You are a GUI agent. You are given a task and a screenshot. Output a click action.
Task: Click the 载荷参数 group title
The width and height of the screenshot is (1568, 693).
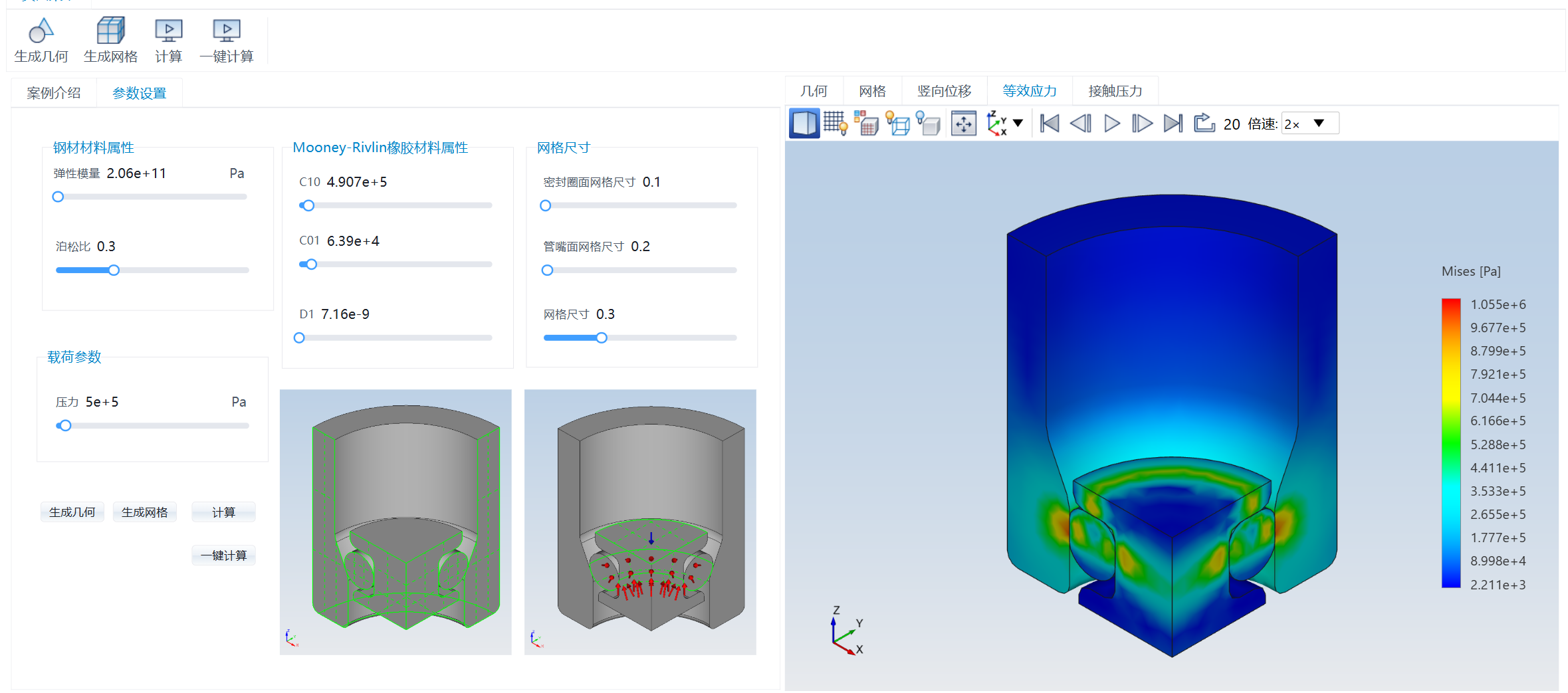click(74, 357)
